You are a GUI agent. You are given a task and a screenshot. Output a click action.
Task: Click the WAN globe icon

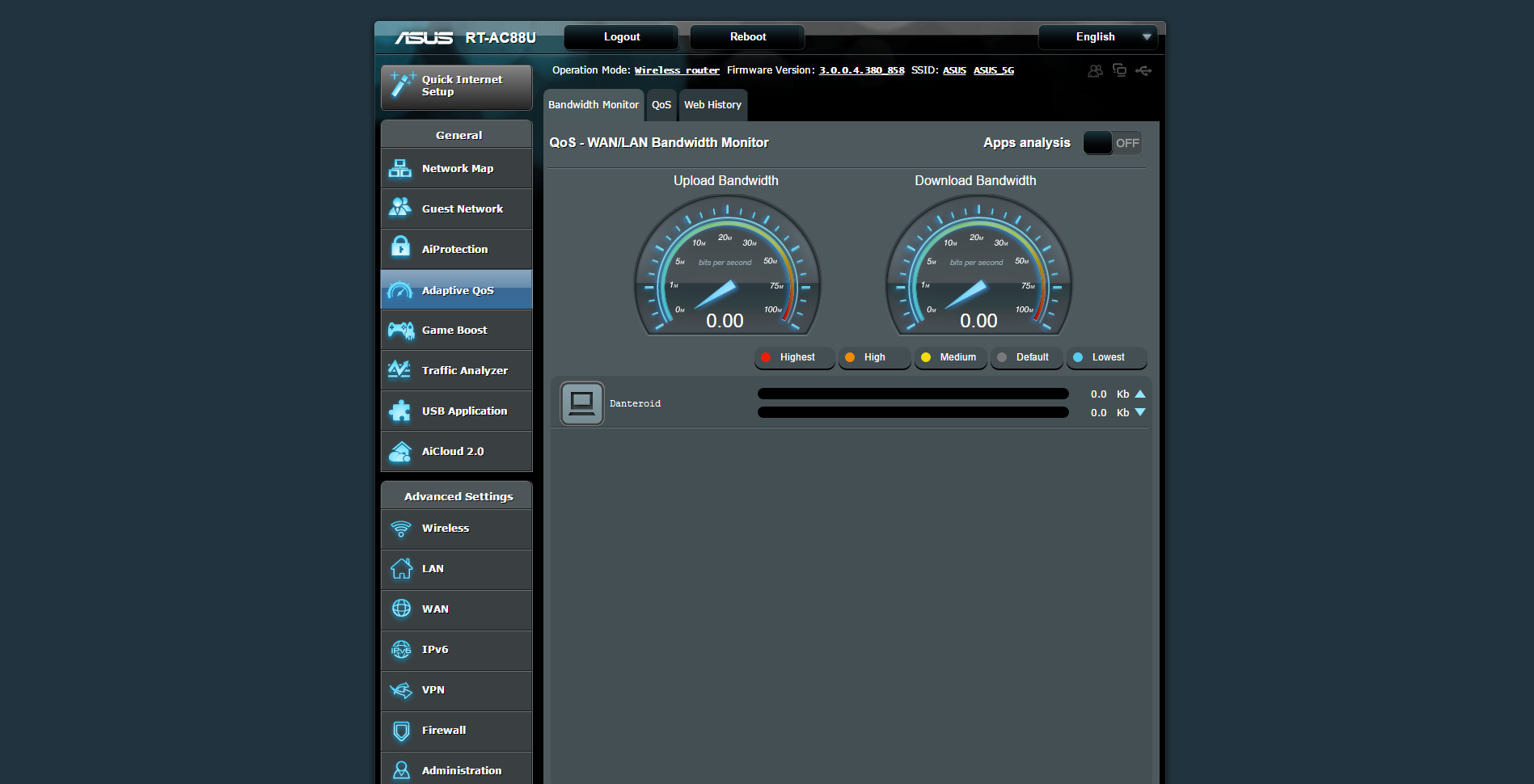click(401, 609)
